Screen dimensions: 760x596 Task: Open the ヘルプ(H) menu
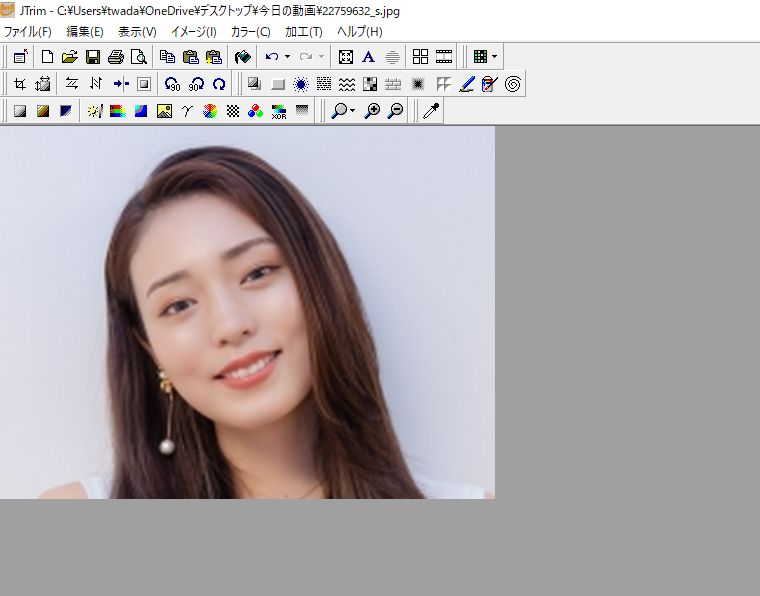[x=360, y=32]
